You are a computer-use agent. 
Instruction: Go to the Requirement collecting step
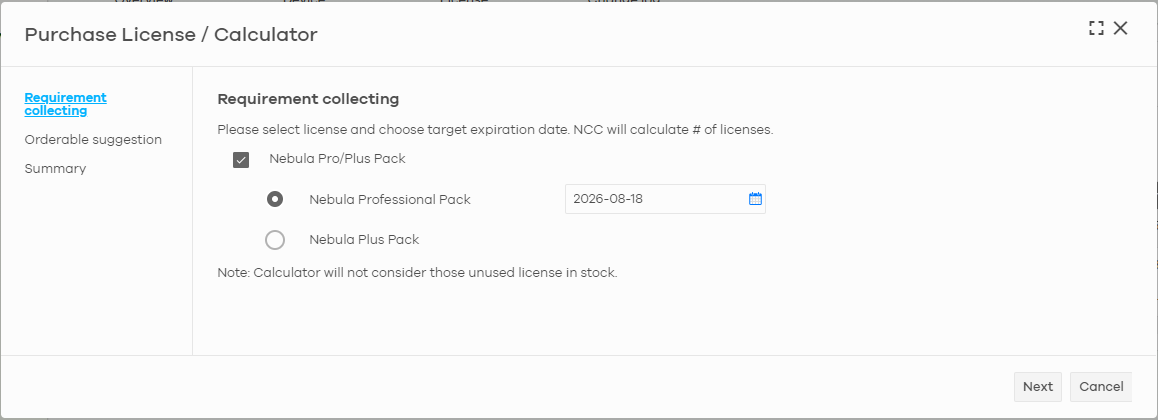tap(66, 104)
